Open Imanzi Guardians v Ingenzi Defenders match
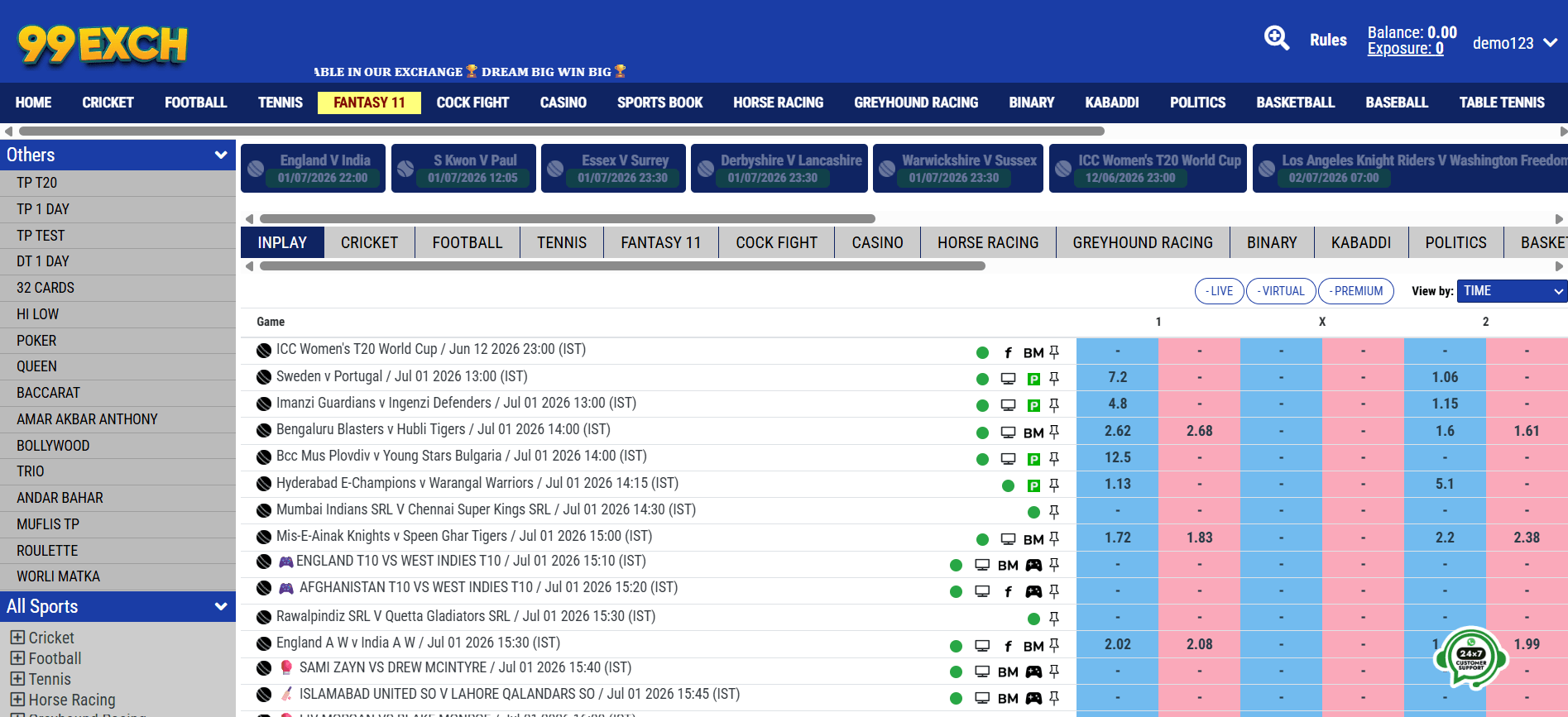Screen dimensions: 1568x717 pyautogui.click(x=456, y=403)
